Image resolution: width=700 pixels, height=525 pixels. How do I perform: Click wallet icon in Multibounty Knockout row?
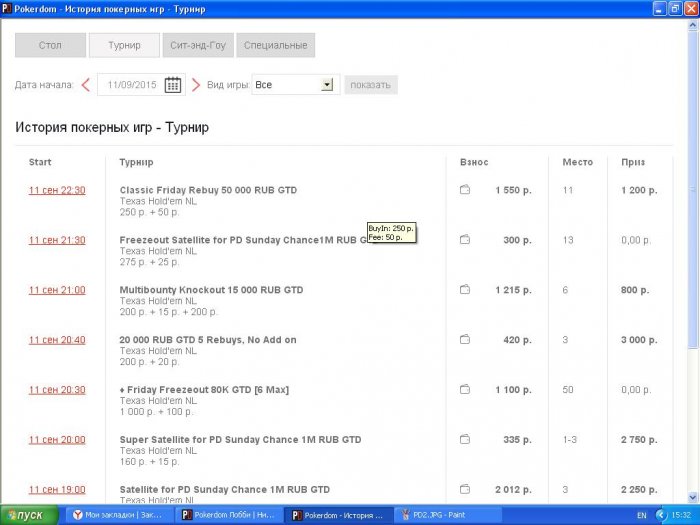[x=465, y=290]
